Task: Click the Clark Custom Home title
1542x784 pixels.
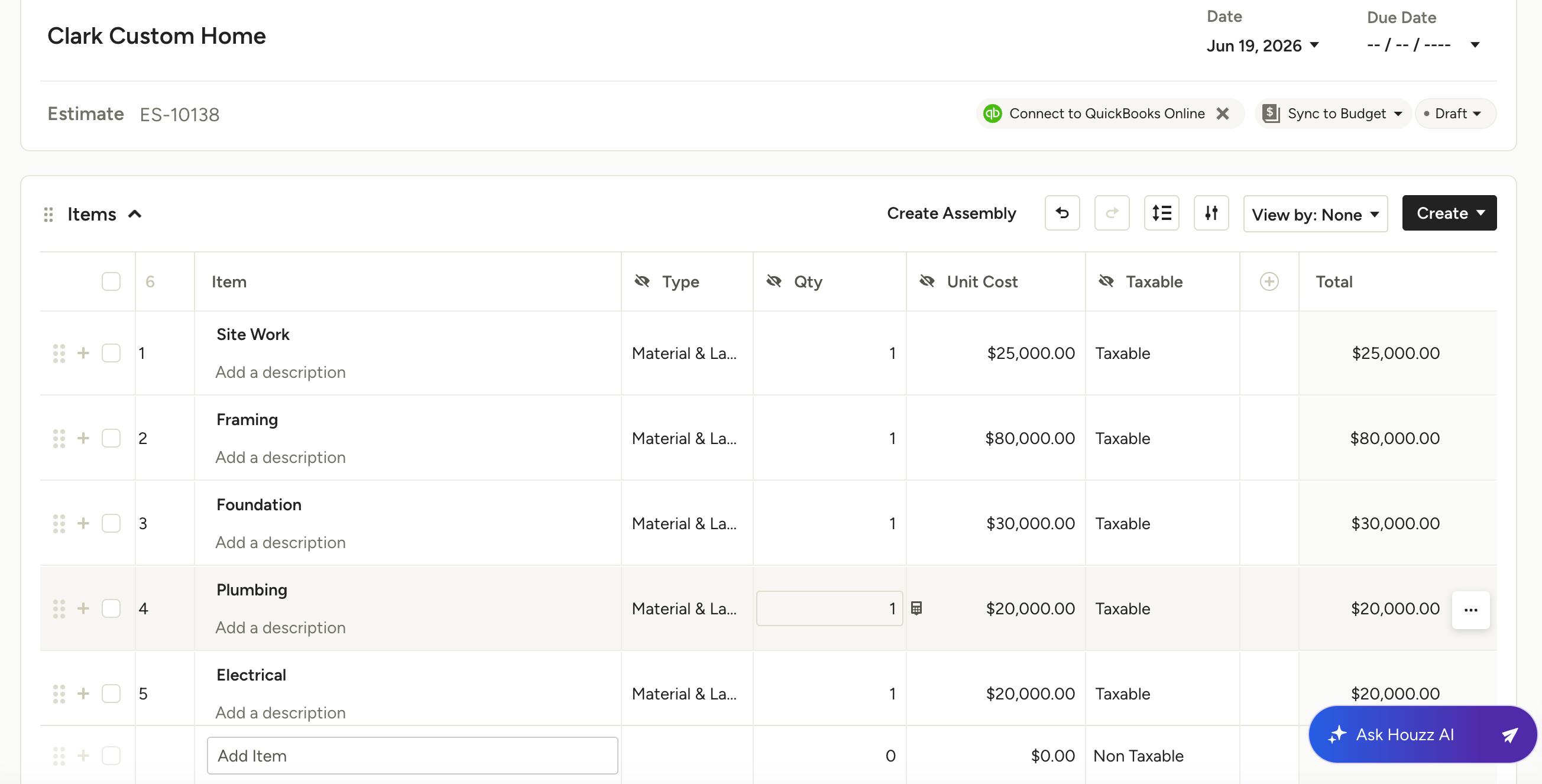Action: pyautogui.click(x=156, y=36)
